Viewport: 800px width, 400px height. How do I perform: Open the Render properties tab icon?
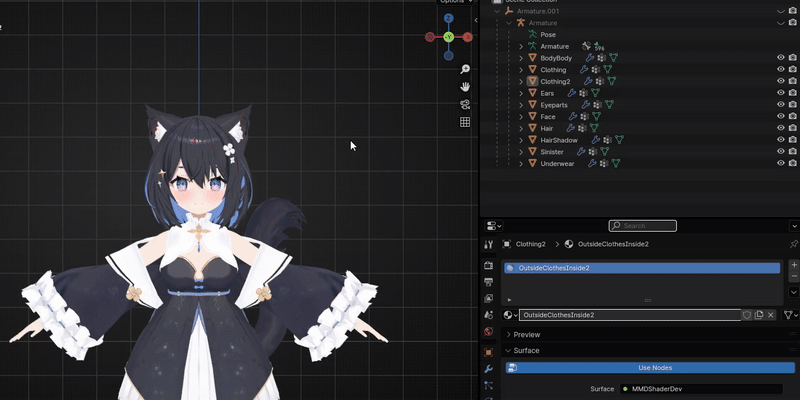pyautogui.click(x=488, y=265)
